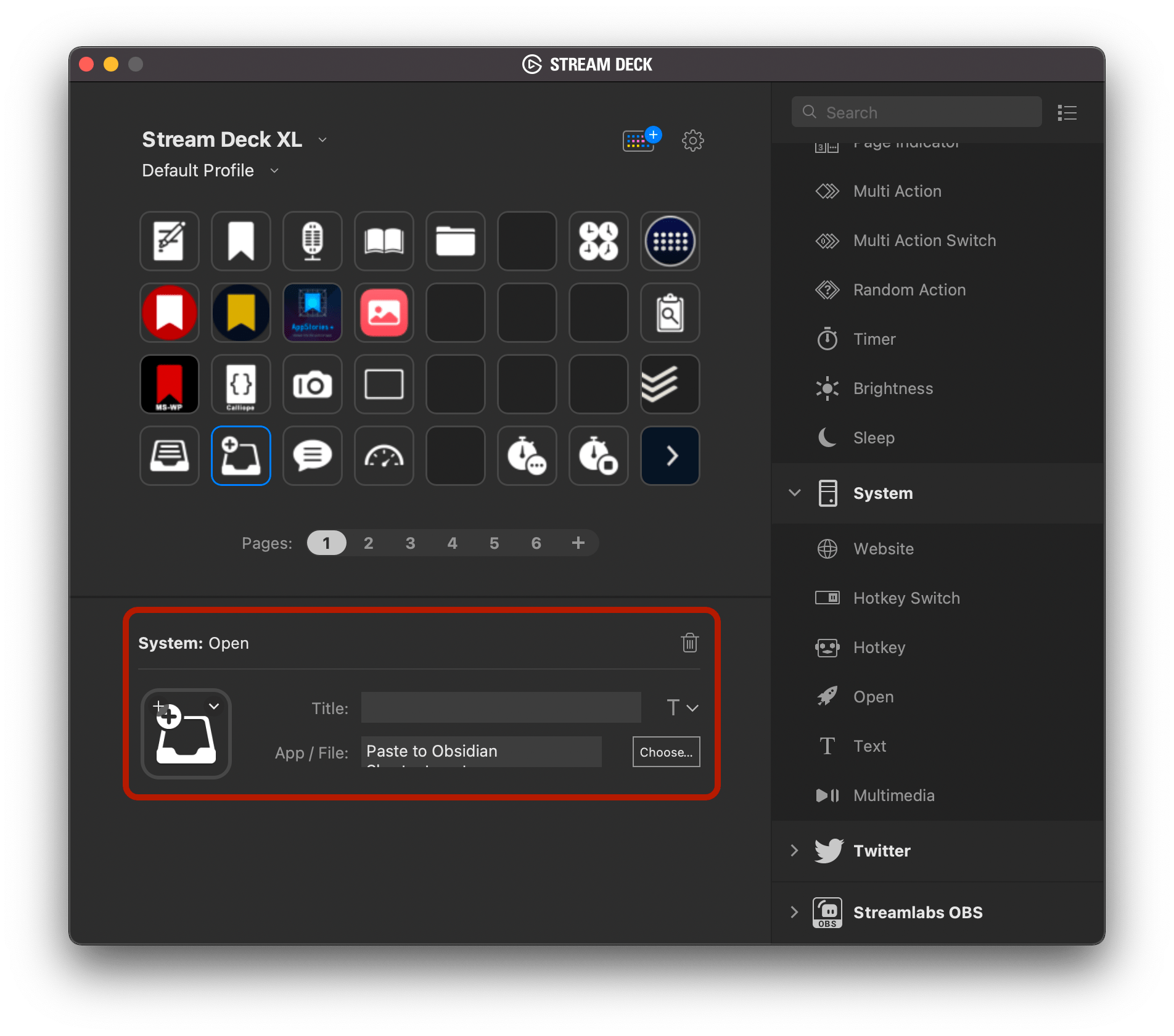Select the open book key

(384, 241)
